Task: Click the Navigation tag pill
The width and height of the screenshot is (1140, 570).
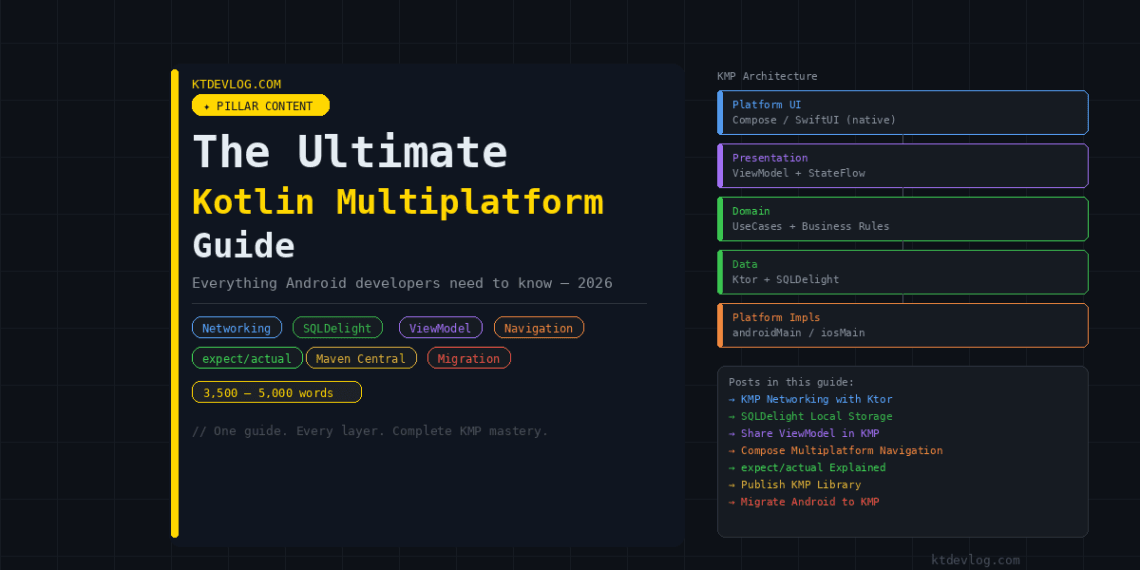Action: coord(539,328)
